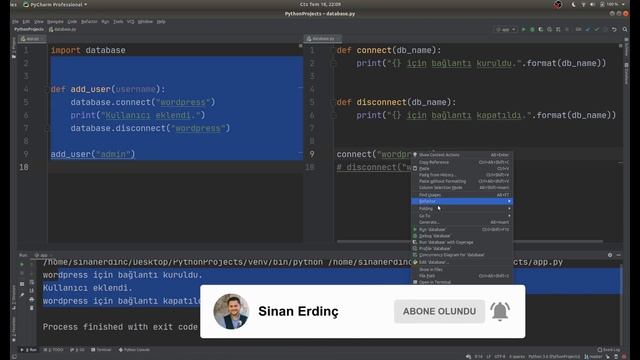Open Search Everywhere magnifier icon

point(625,29)
